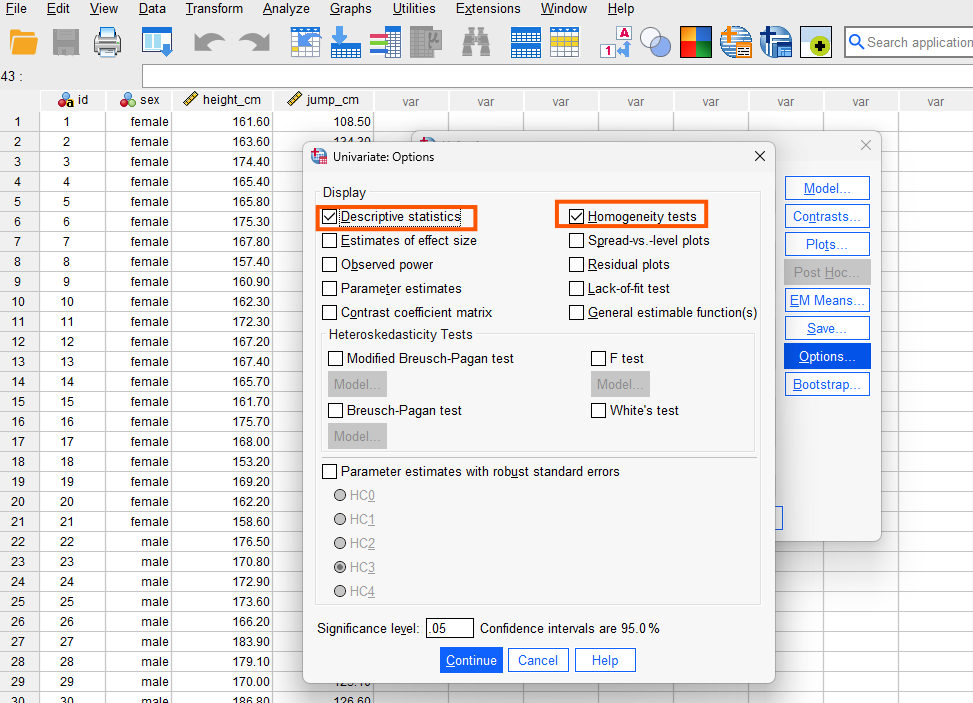Enable Estimates of effect size
973x703 pixels.
pyautogui.click(x=330, y=241)
